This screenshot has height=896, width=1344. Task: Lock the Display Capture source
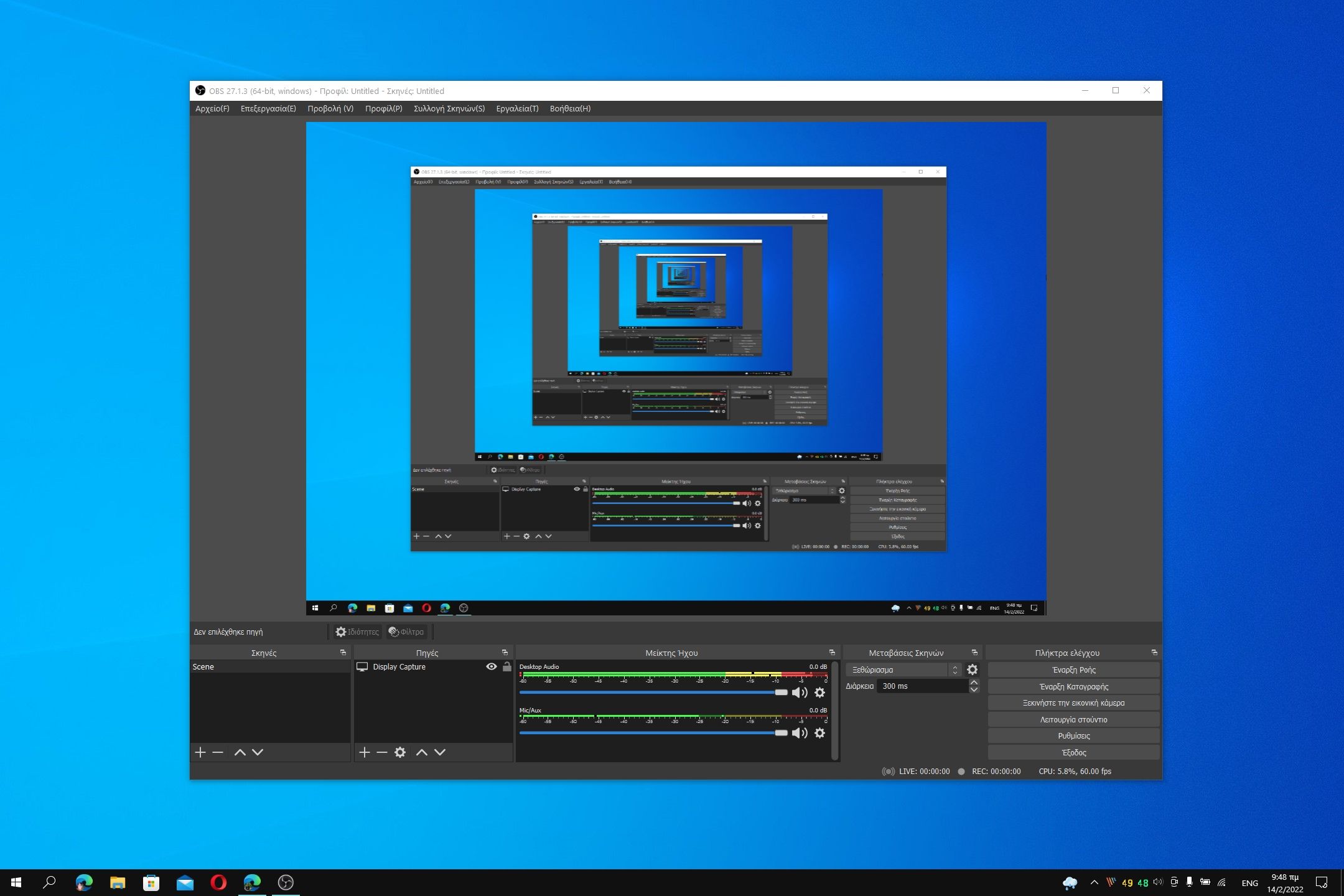507,666
